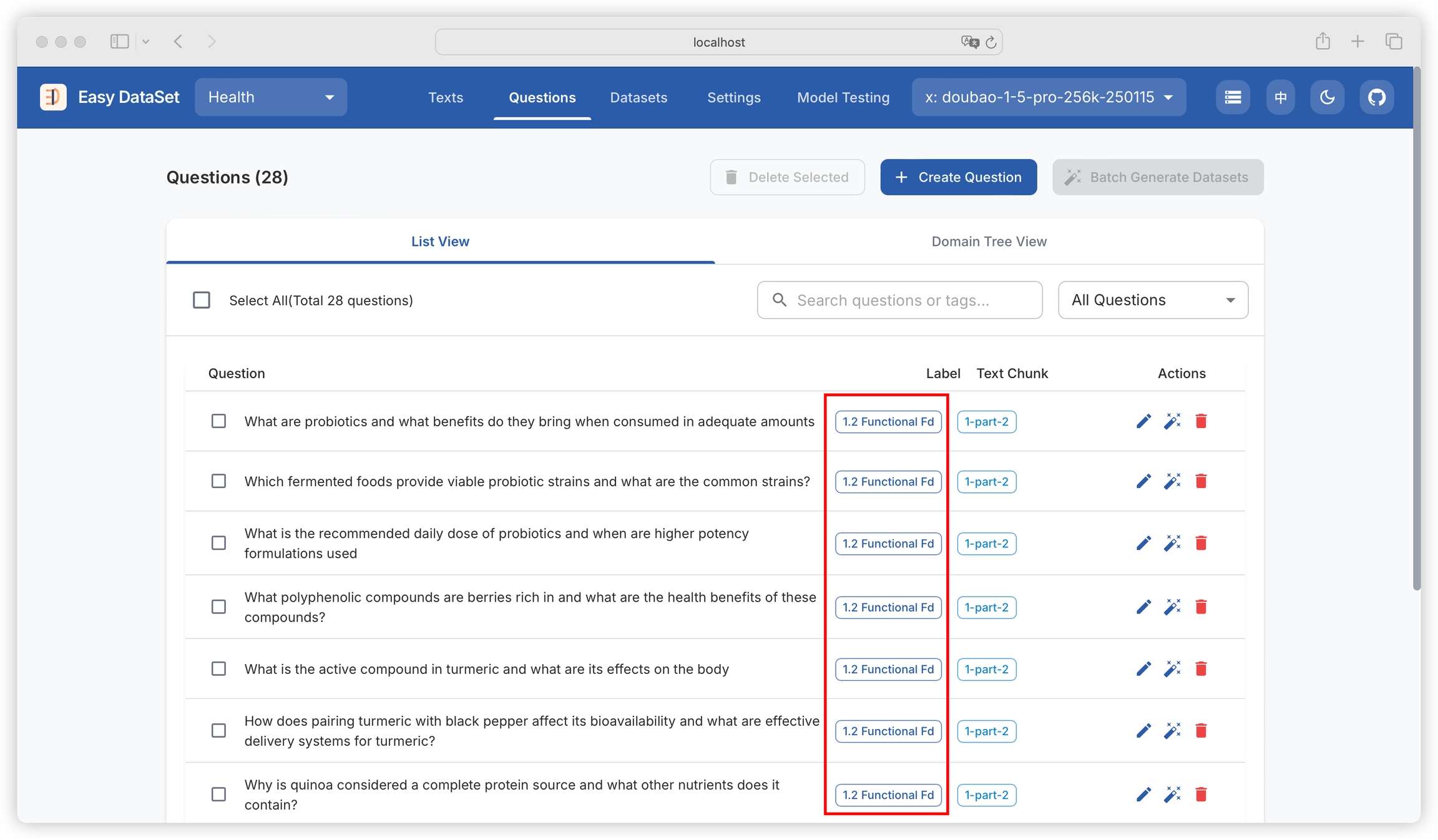
Task: Focus the search questions or tags field
Action: click(x=899, y=300)
